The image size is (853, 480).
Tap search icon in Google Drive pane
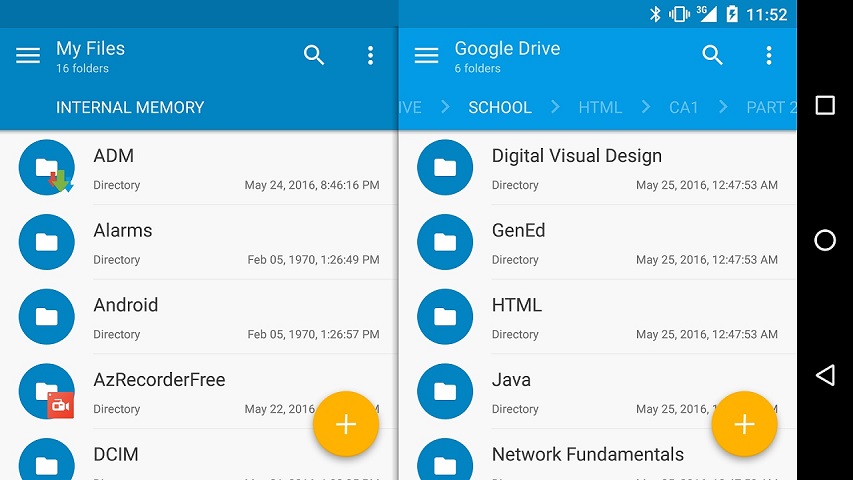(x=712, y=56)
